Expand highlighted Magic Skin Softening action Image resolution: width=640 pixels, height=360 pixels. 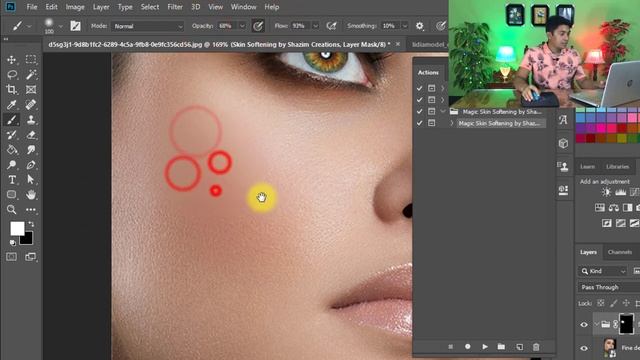tap(452, 123)
